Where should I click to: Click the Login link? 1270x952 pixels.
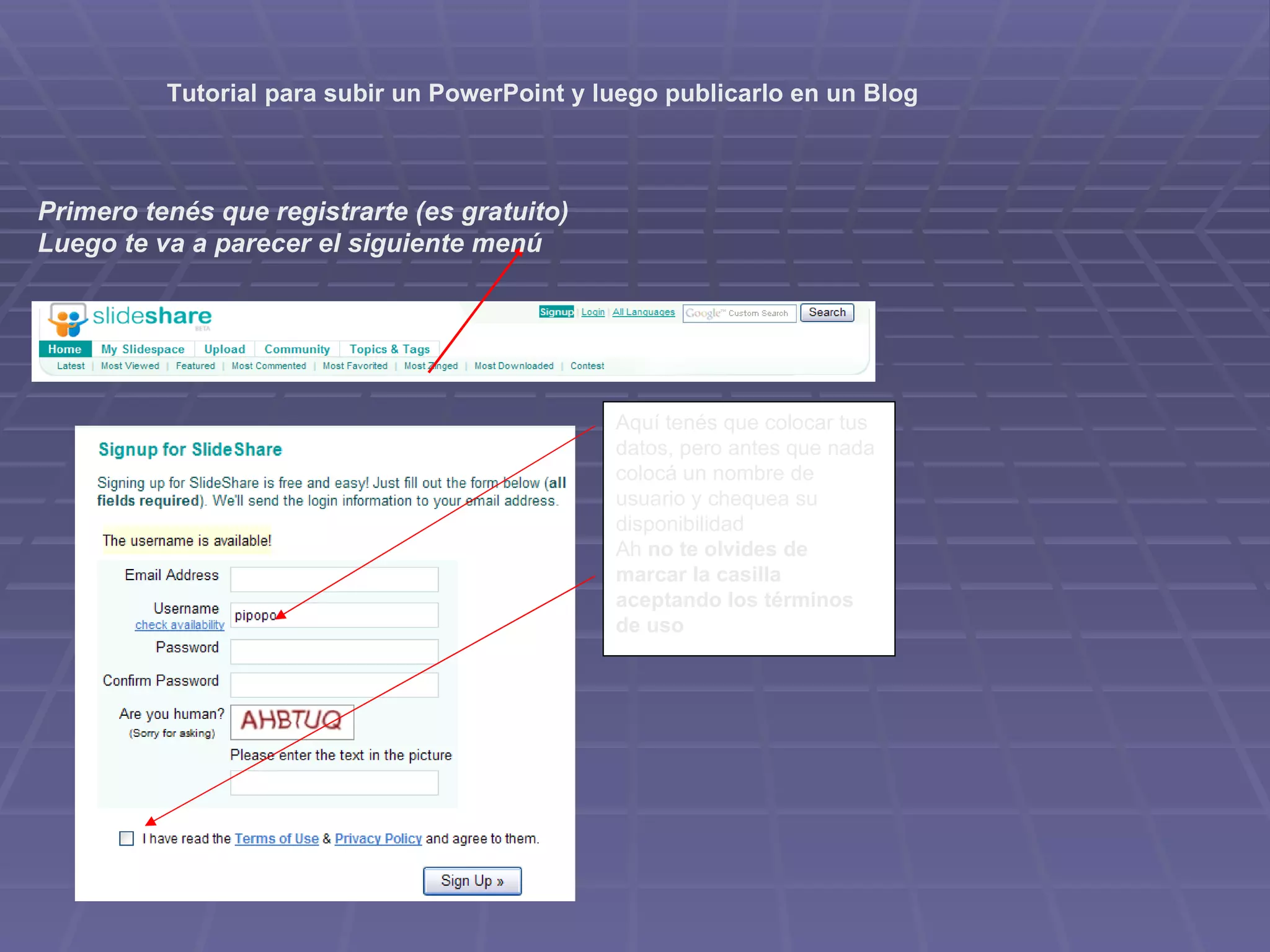coord(593,312)
